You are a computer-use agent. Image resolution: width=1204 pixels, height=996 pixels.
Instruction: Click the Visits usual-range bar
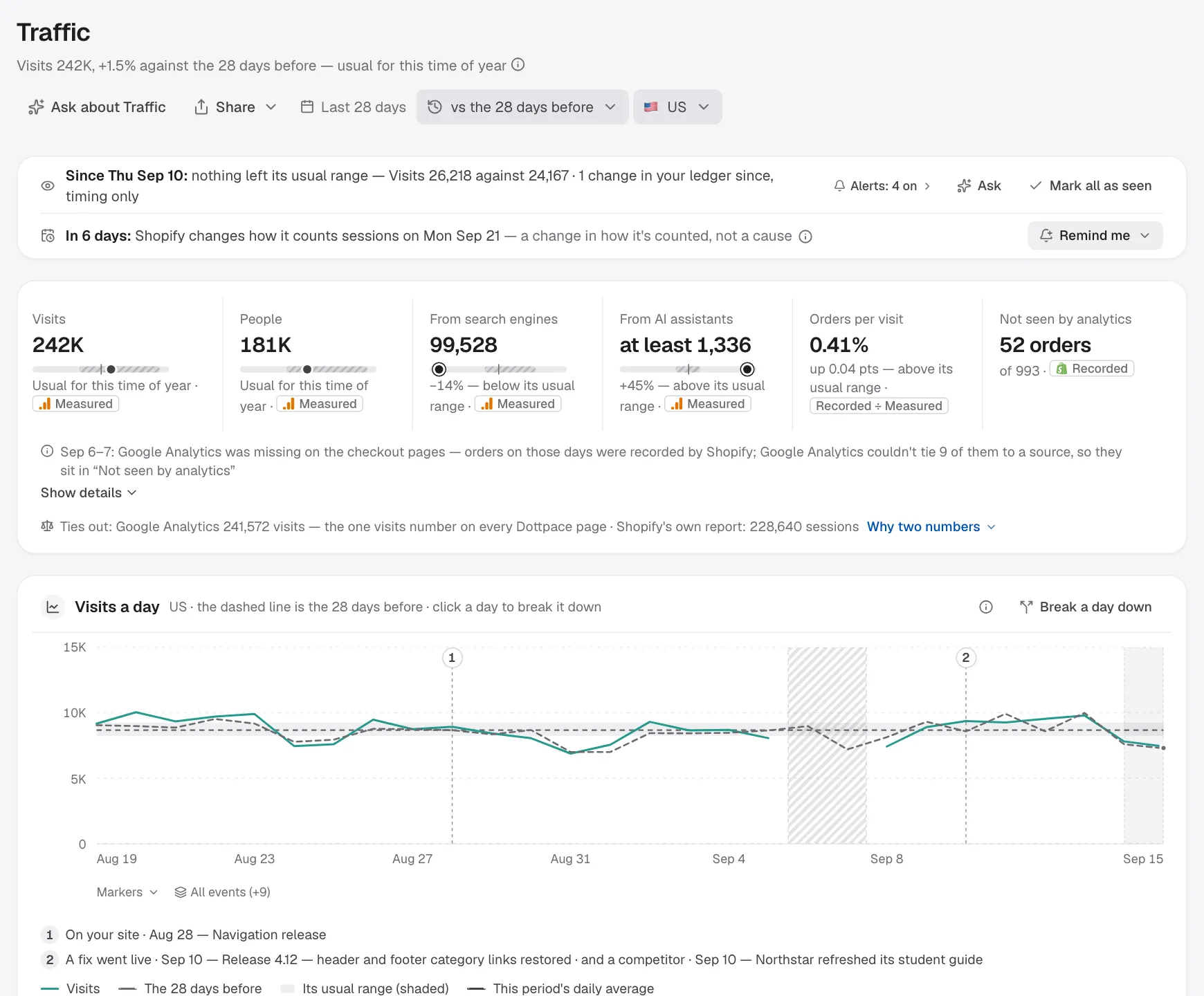(100, 369)
